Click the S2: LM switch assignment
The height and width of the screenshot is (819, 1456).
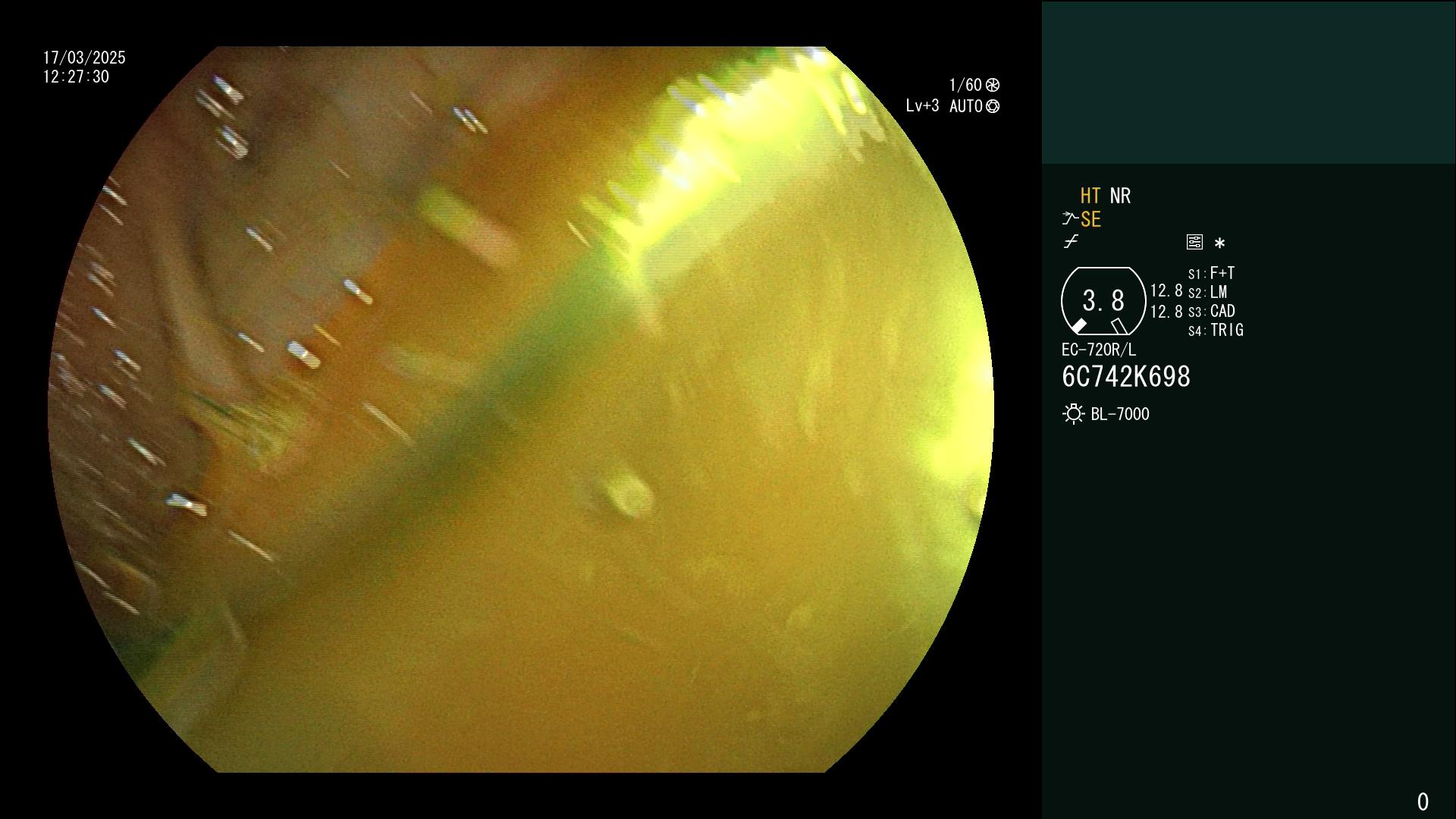[x=1207, y=293]
